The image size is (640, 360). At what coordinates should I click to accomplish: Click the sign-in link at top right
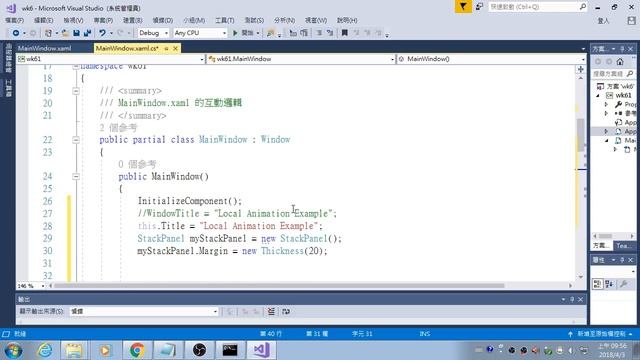click(x=603, y=21)
